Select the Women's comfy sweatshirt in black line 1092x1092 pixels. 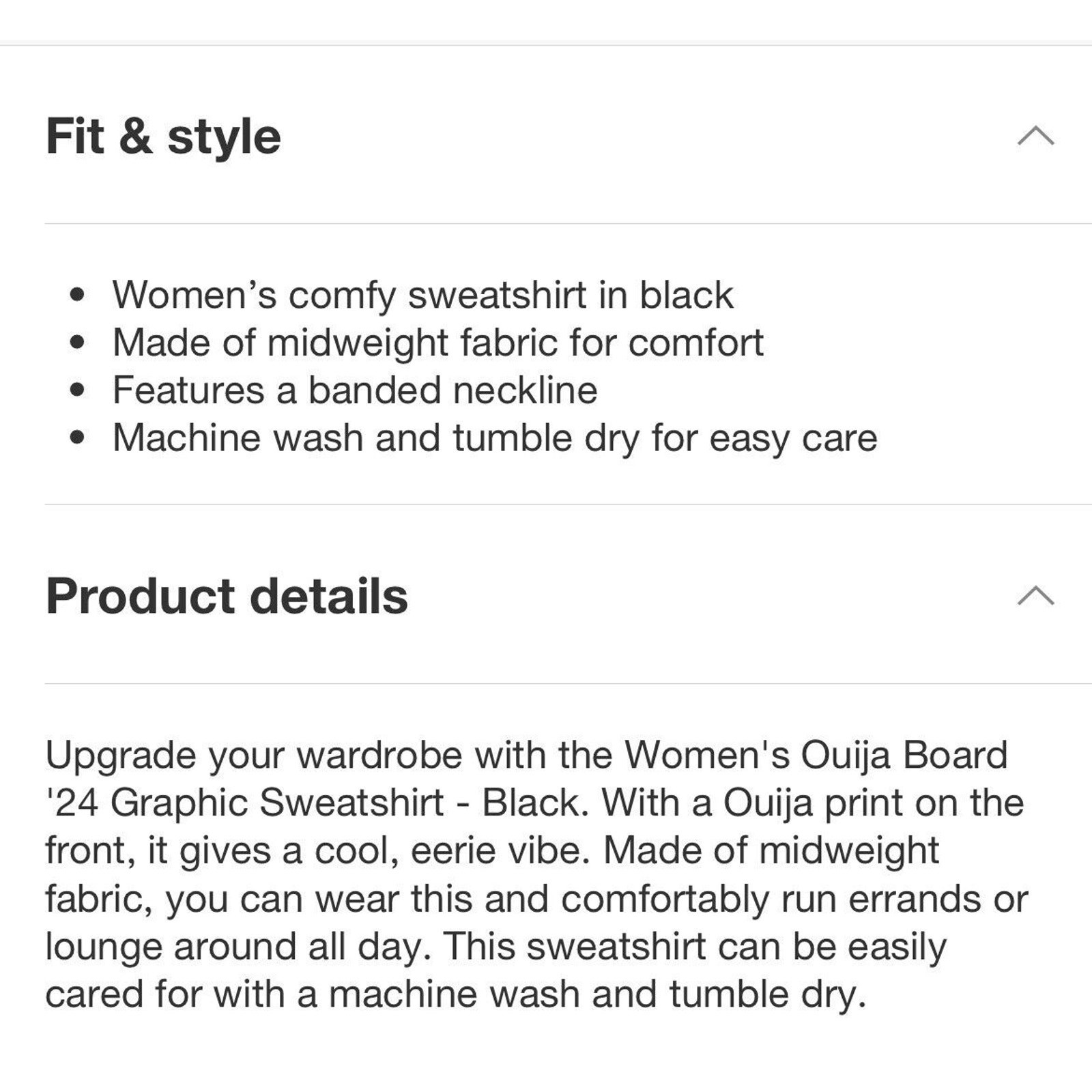[x=422, y=295]
